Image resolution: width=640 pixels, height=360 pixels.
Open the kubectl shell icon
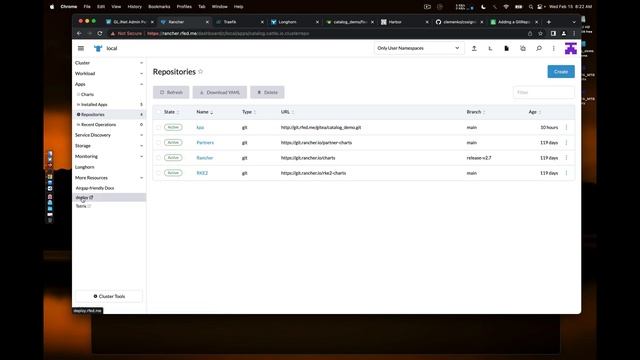tap(490, 48)
